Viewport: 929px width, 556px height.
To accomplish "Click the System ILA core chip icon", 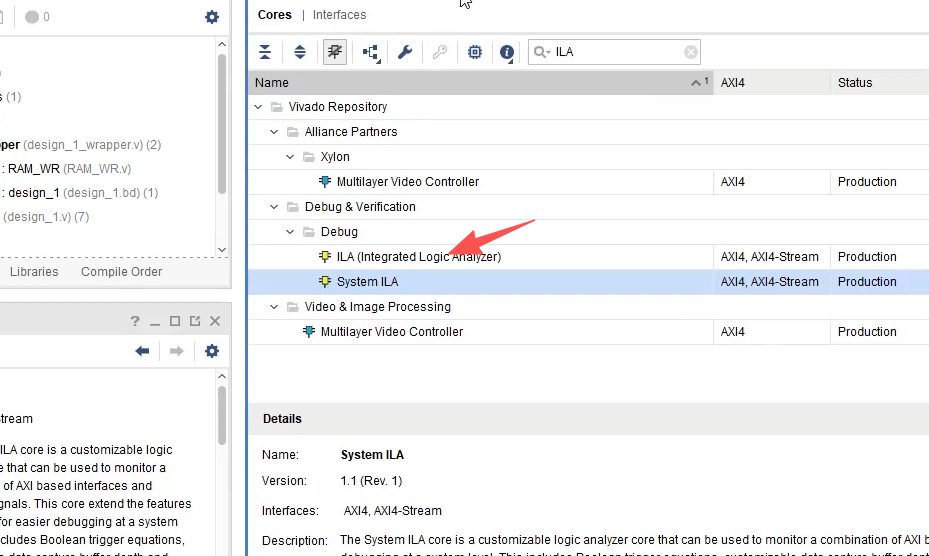I will coord(325,282).
